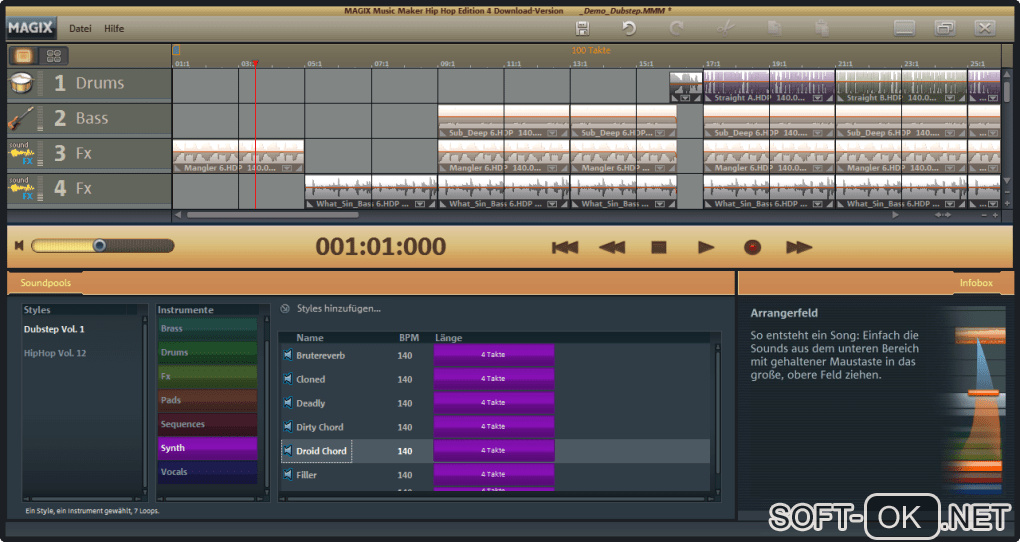
Task: Click the Rewind transport button
Action: pos(612,247)
